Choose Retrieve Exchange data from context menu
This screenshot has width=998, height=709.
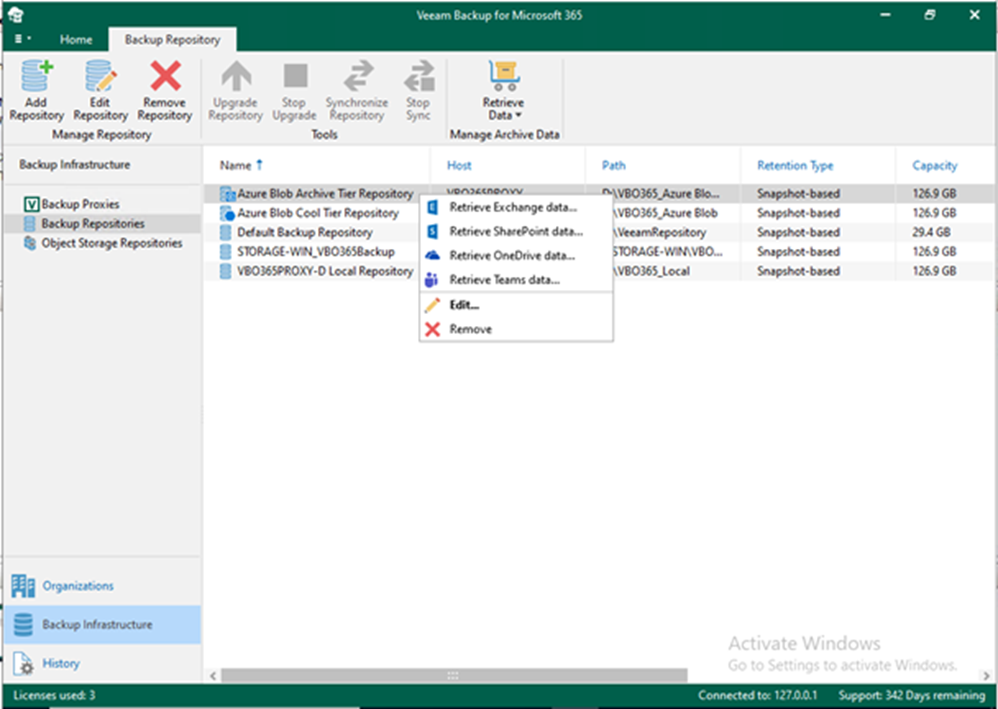tap(516, 207)
